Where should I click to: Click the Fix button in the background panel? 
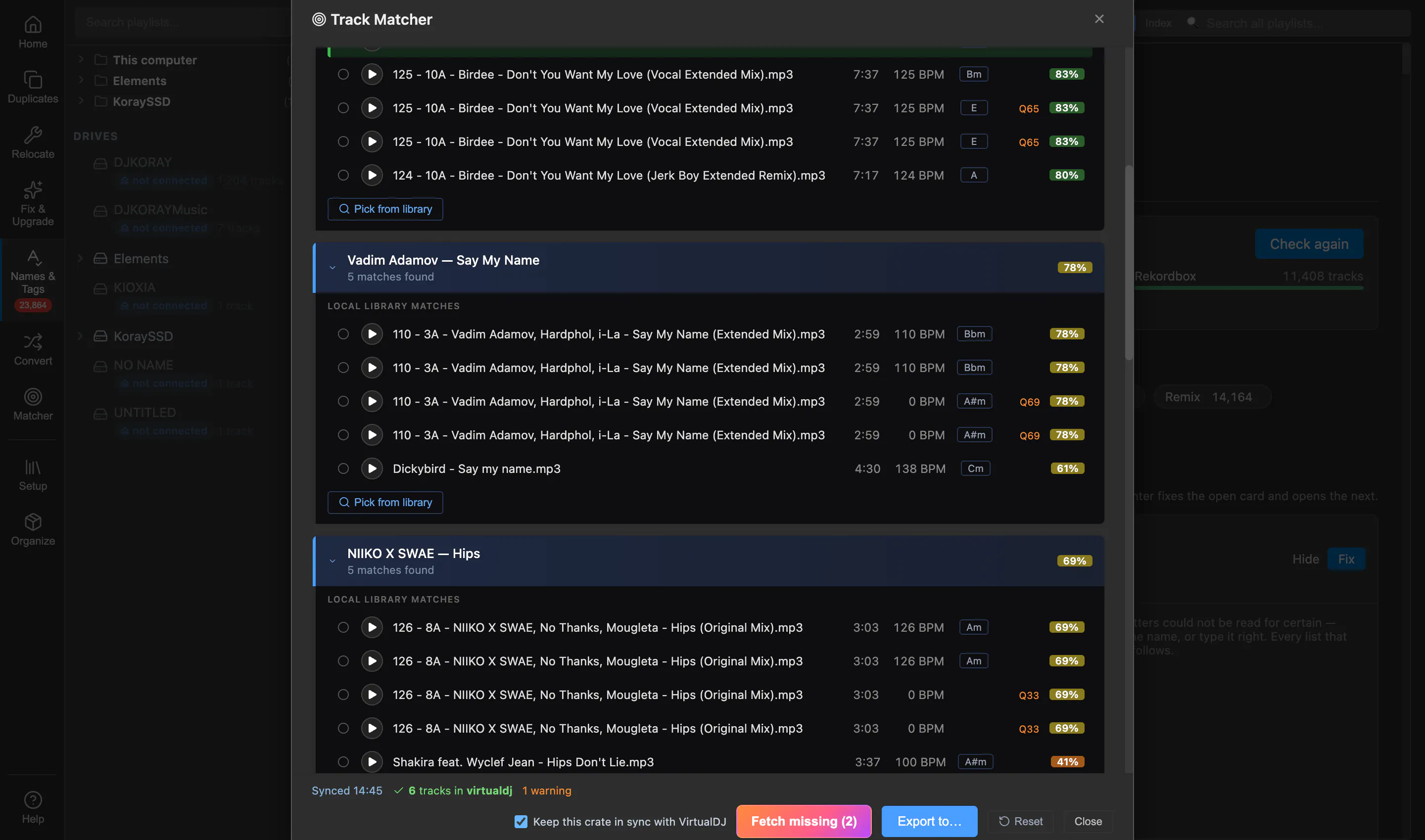pyautogui.click(x=1346, y=559)
